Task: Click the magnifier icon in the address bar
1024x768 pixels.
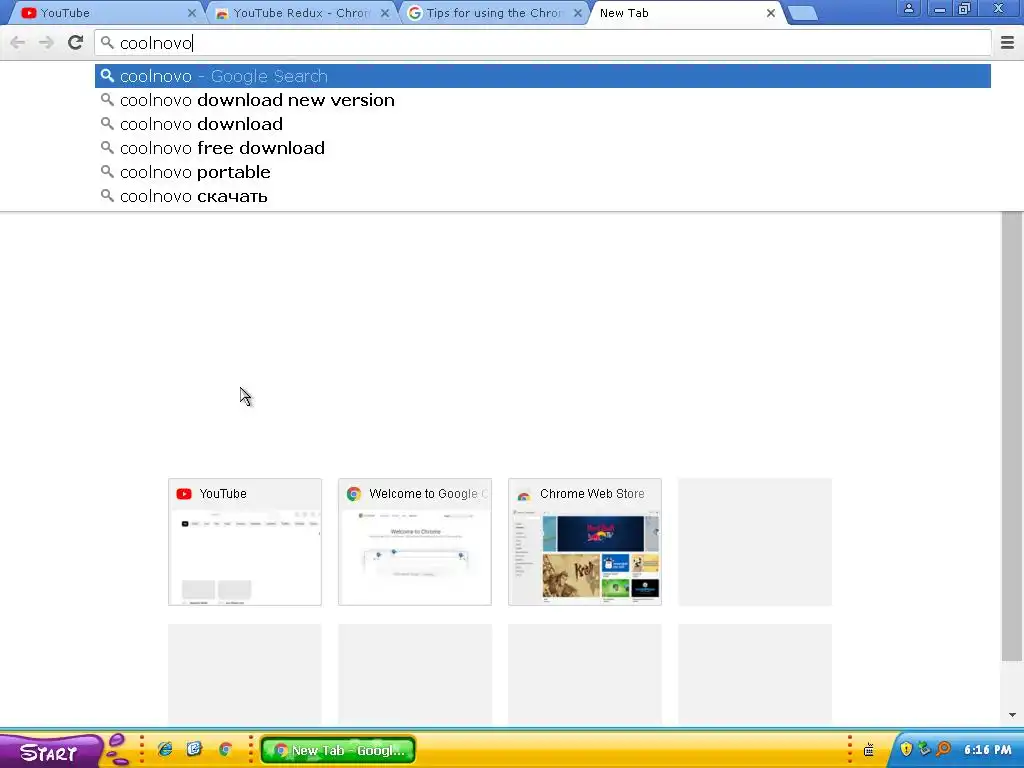Action: pyautogui.click(x=107, y=43)
